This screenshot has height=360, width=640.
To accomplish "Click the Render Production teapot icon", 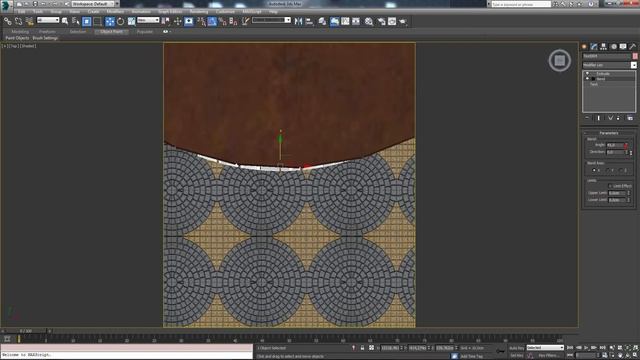I will [403, 21].
